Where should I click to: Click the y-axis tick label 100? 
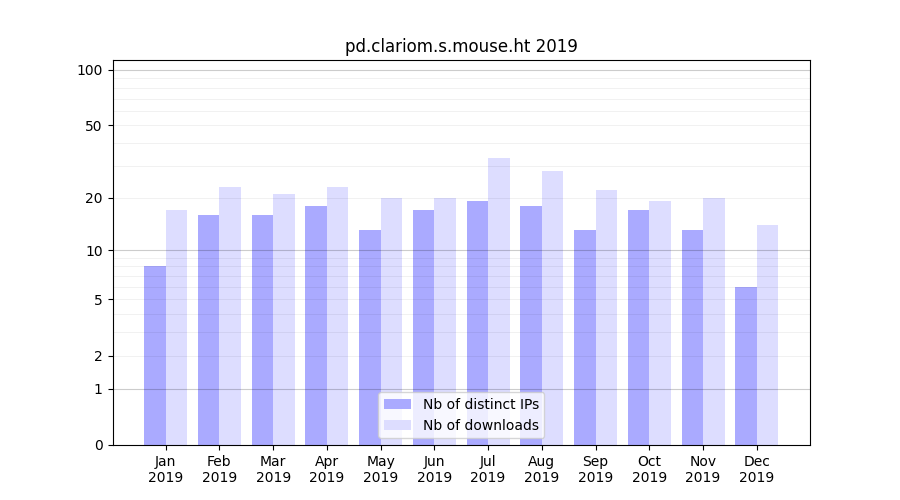click(x=90, y=70)
